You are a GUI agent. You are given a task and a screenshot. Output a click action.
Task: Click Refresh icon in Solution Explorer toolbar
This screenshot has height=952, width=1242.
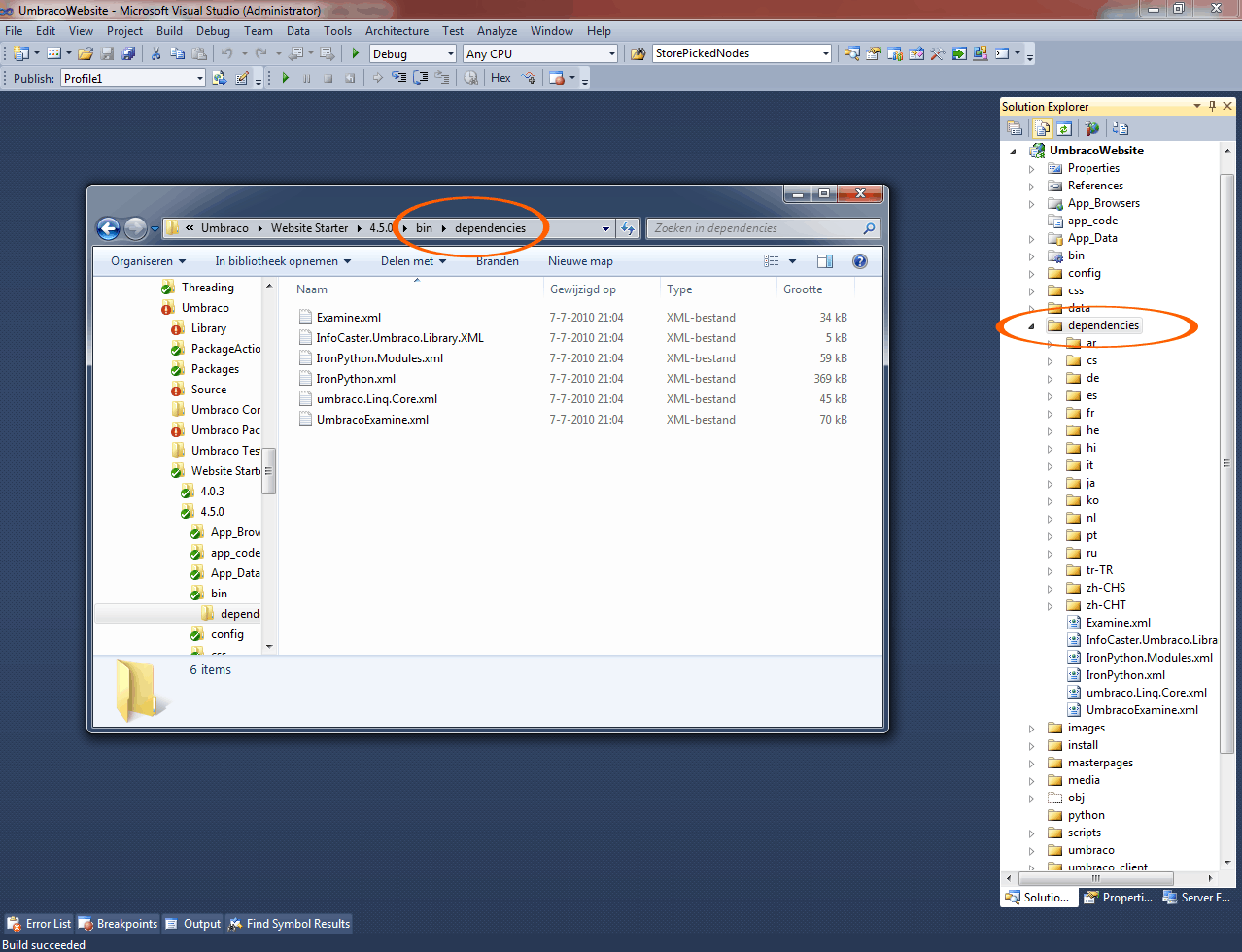(1064, 128)
